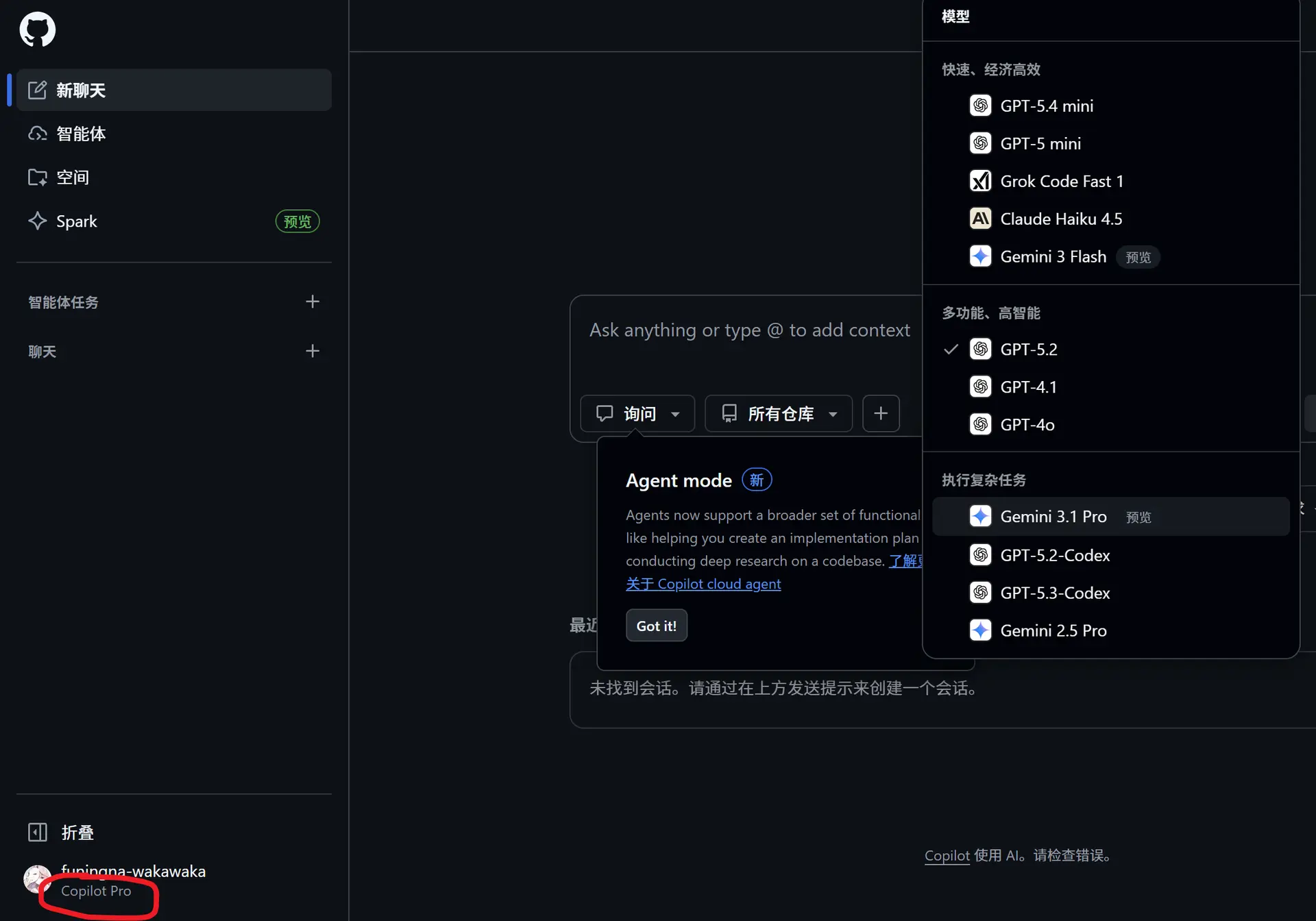Screen dimensions: 1316x921
Task: Click the OpenAI icon beside GPT-5 mini
Action: (980, 143)
